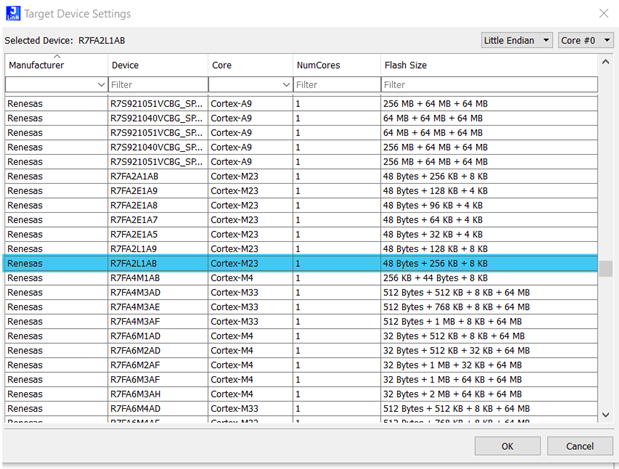Click the OK button
The image size is (619, 469).
[507, 446]
